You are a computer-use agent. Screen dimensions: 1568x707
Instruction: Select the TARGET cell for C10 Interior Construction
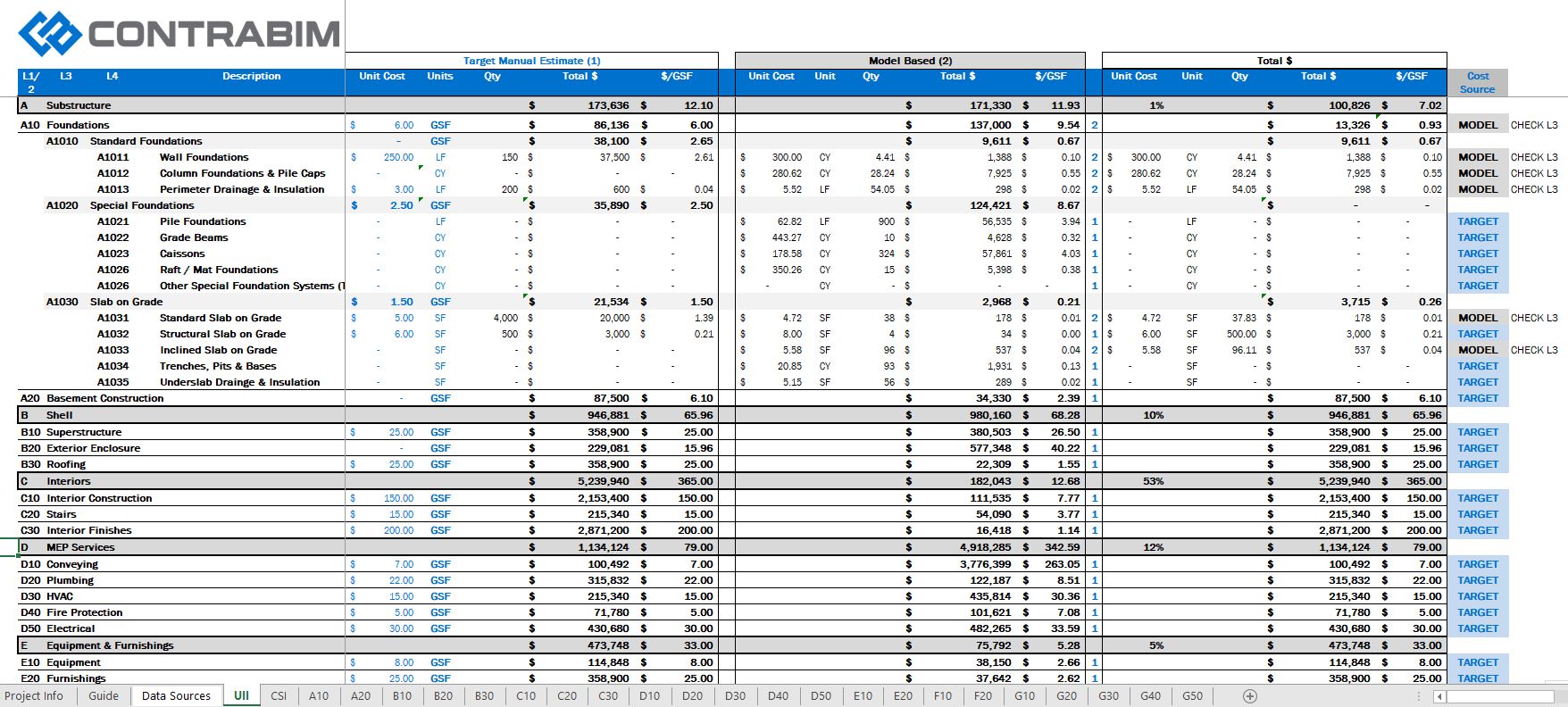(1477, 498)
